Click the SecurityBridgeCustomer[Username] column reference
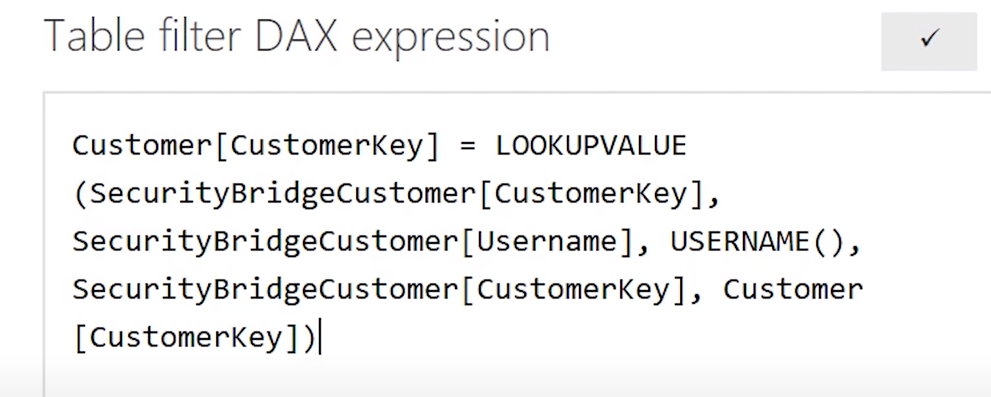Screen dimensions: 991x397 click(x=353, y=242)
